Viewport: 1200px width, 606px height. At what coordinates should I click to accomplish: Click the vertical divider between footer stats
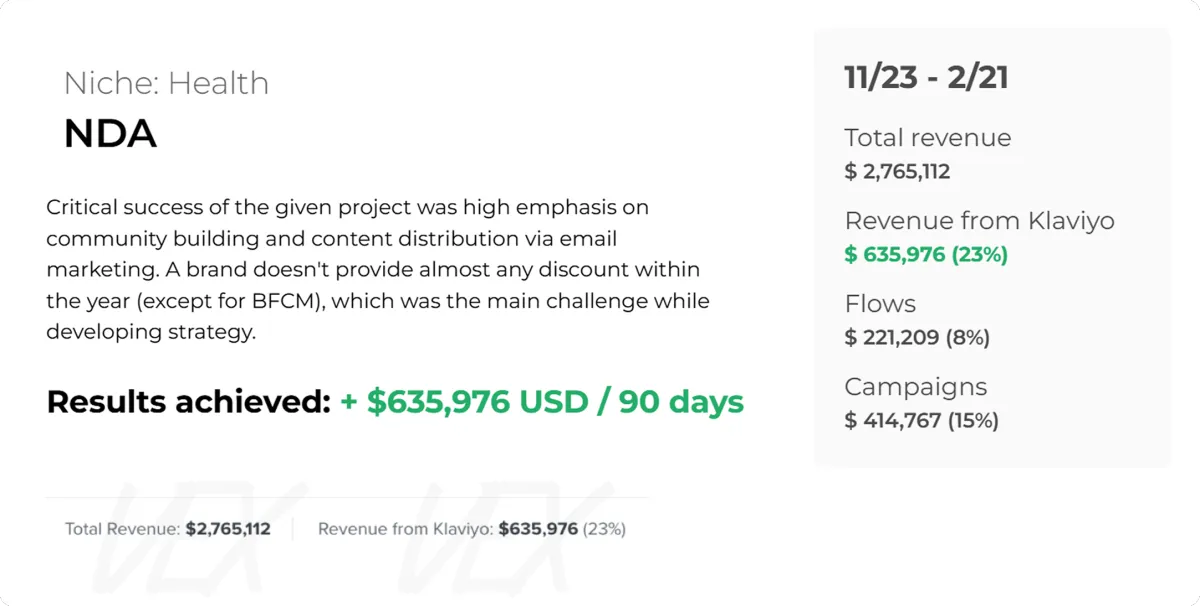293,529
